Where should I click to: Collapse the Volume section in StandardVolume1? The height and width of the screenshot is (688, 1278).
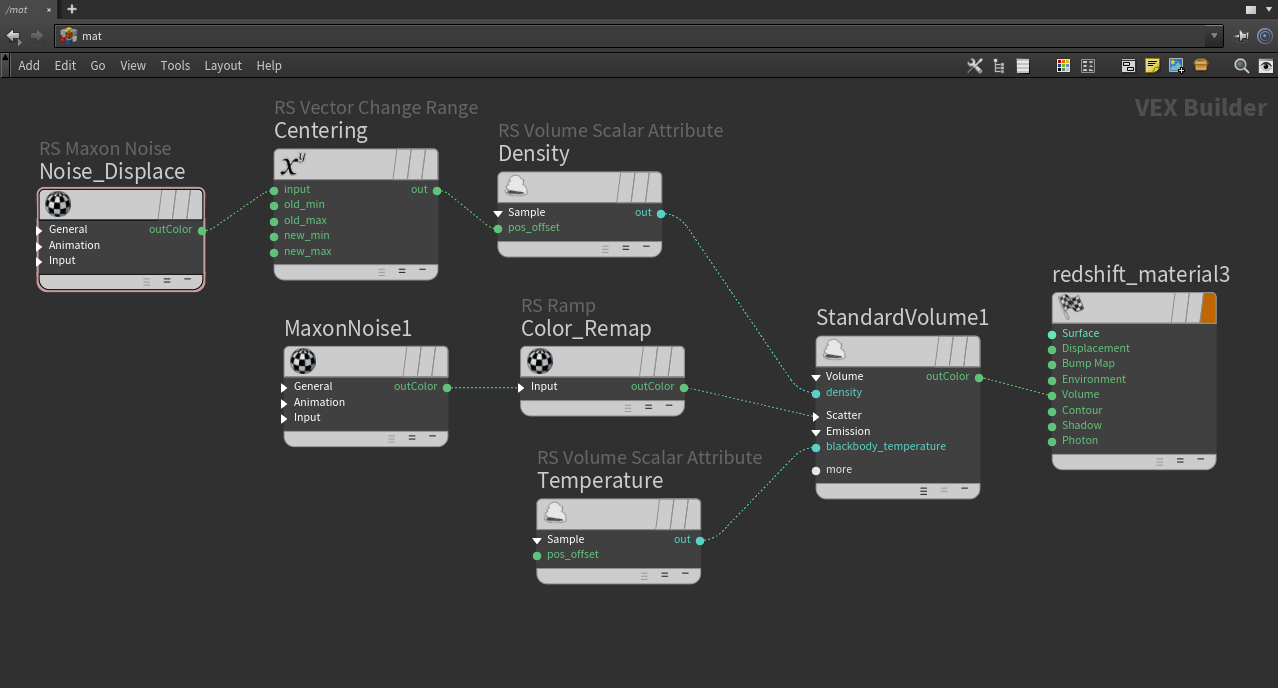[x=816, y=377]
